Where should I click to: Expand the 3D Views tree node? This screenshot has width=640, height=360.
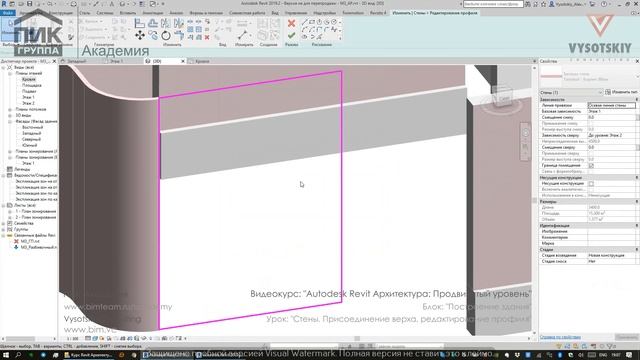[10, 116]
